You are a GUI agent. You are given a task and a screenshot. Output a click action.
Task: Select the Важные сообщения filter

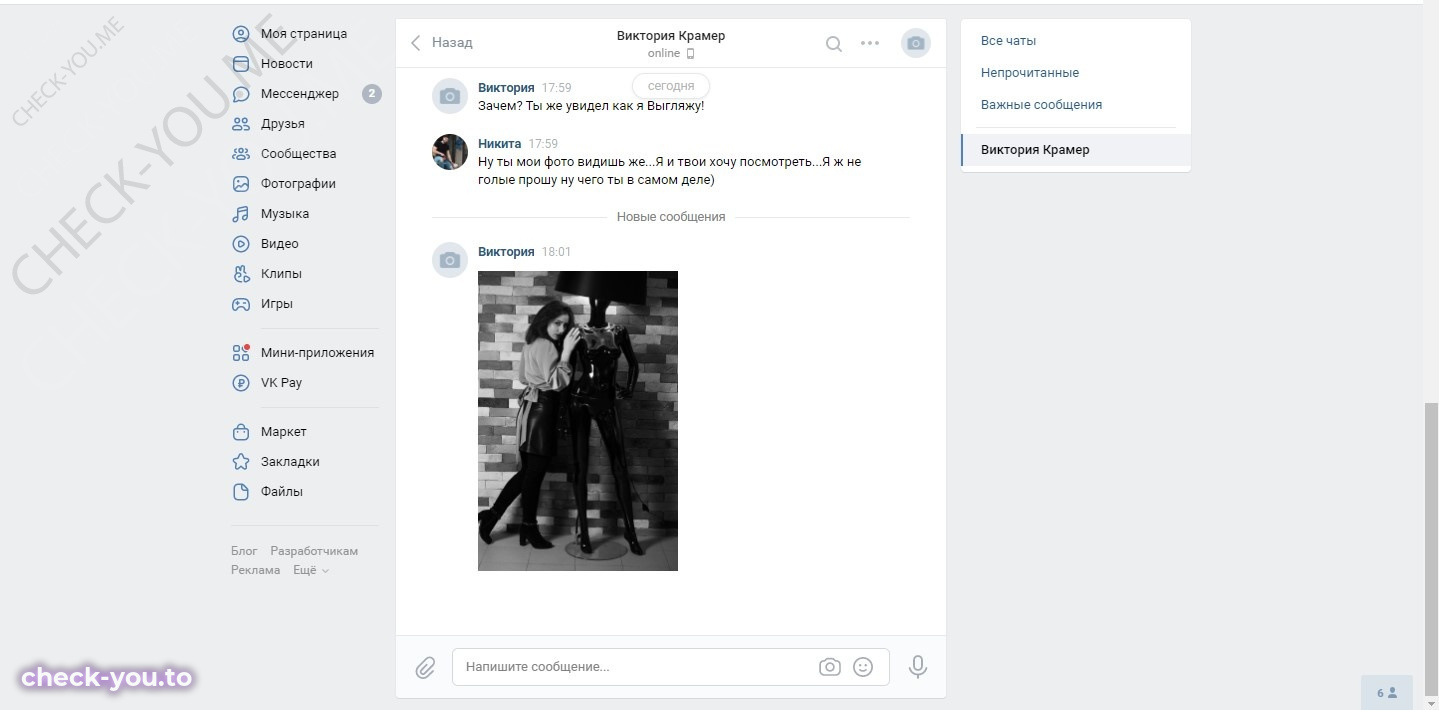[1041, 105]
